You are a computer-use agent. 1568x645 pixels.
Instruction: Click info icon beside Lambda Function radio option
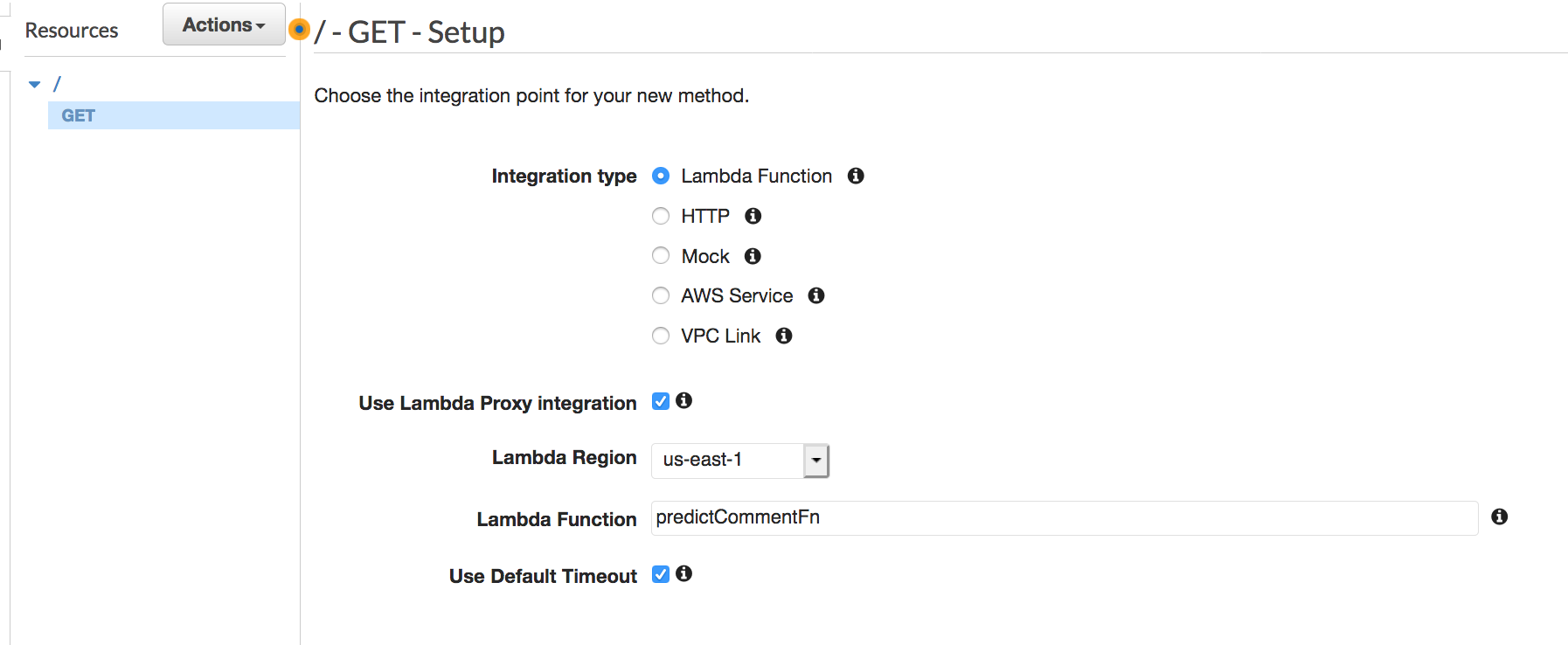pos(856,176)
